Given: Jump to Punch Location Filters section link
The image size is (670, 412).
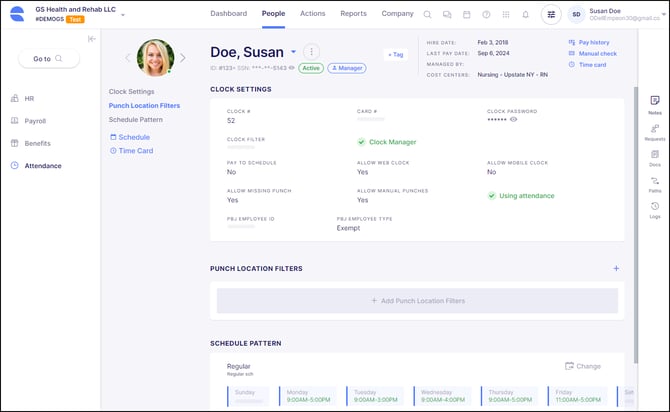Looking at the screenshot, I should [x=144, y=106].
